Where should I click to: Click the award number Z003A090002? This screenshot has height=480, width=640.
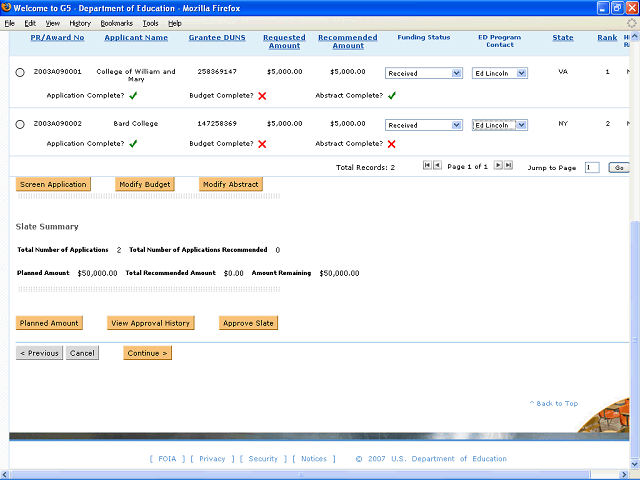click(58, 124)
